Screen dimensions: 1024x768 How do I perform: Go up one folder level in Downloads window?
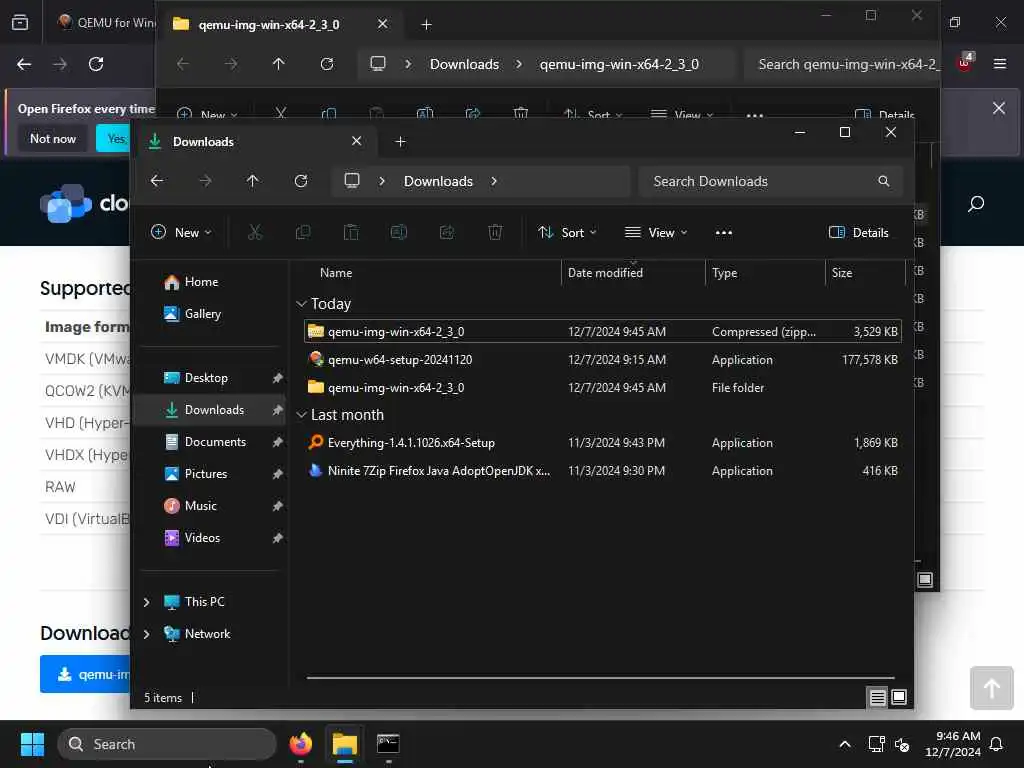(253, 181)
